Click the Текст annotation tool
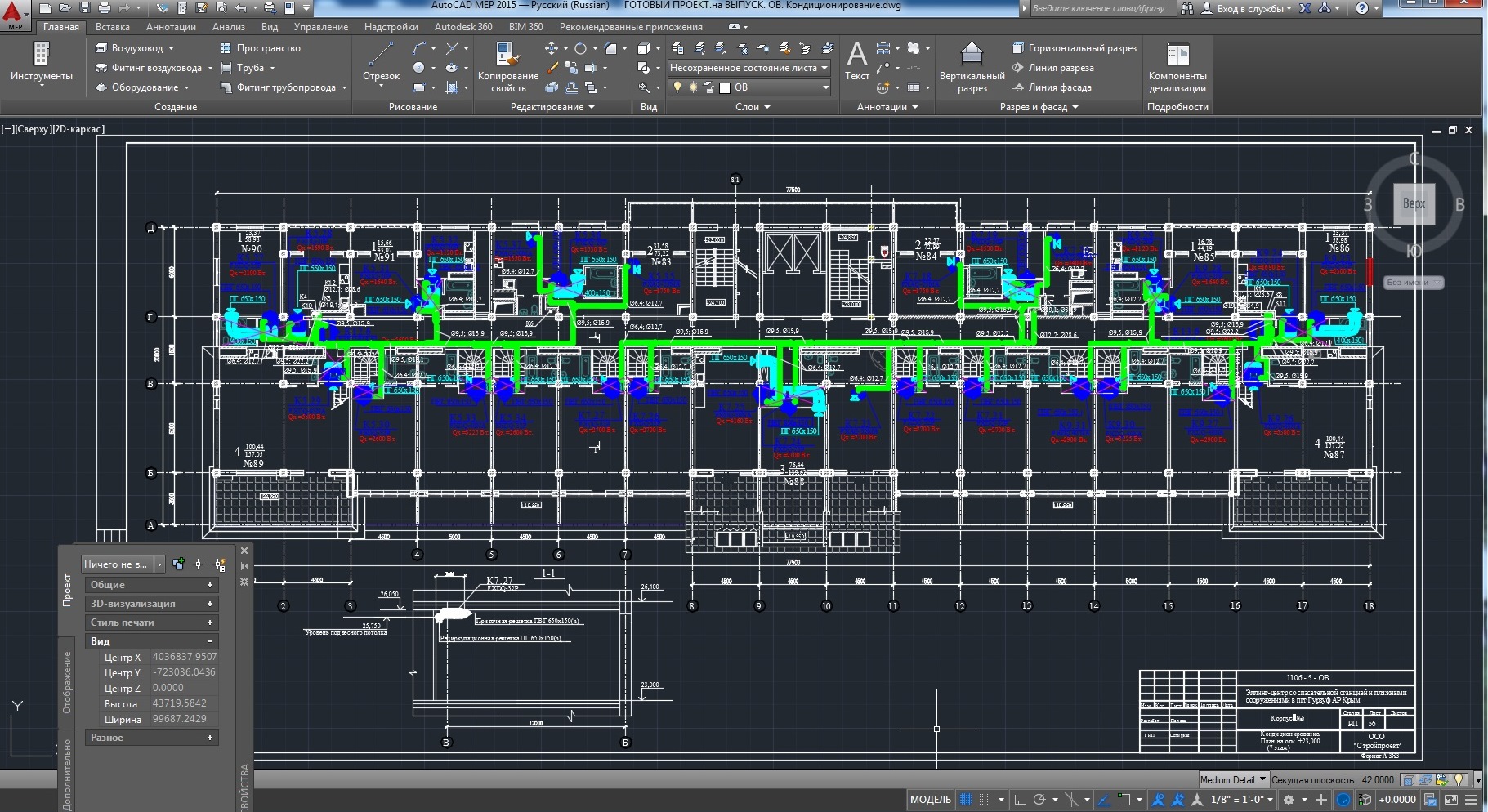Image resolution: width=1488 pixels, height=812 pixels. coord(856,61)
